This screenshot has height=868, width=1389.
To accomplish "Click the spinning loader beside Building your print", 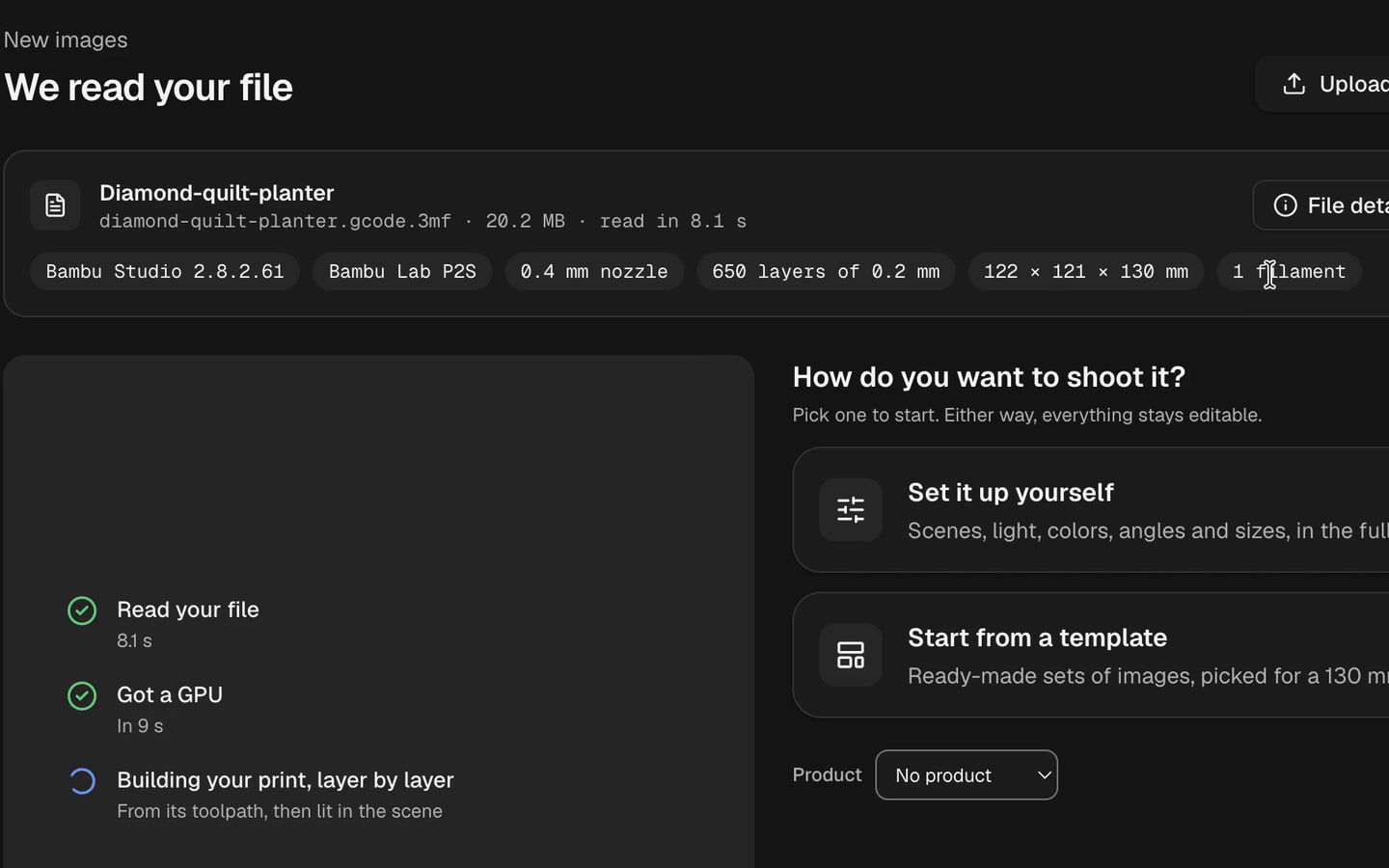I will tap(82, 780).
